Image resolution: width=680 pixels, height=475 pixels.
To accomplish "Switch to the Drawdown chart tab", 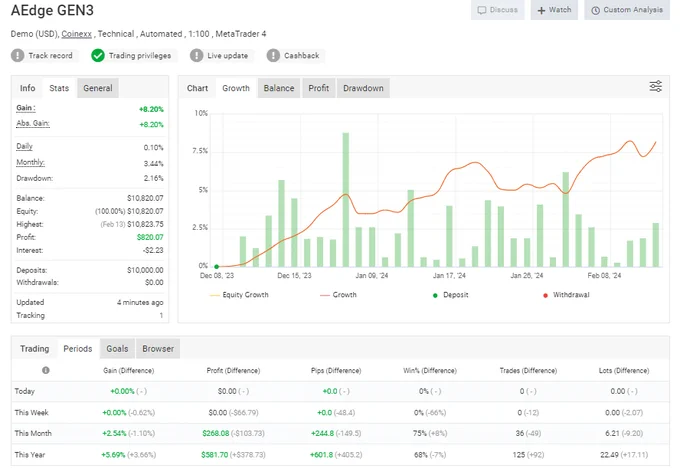I will click(x=363, y=88).
